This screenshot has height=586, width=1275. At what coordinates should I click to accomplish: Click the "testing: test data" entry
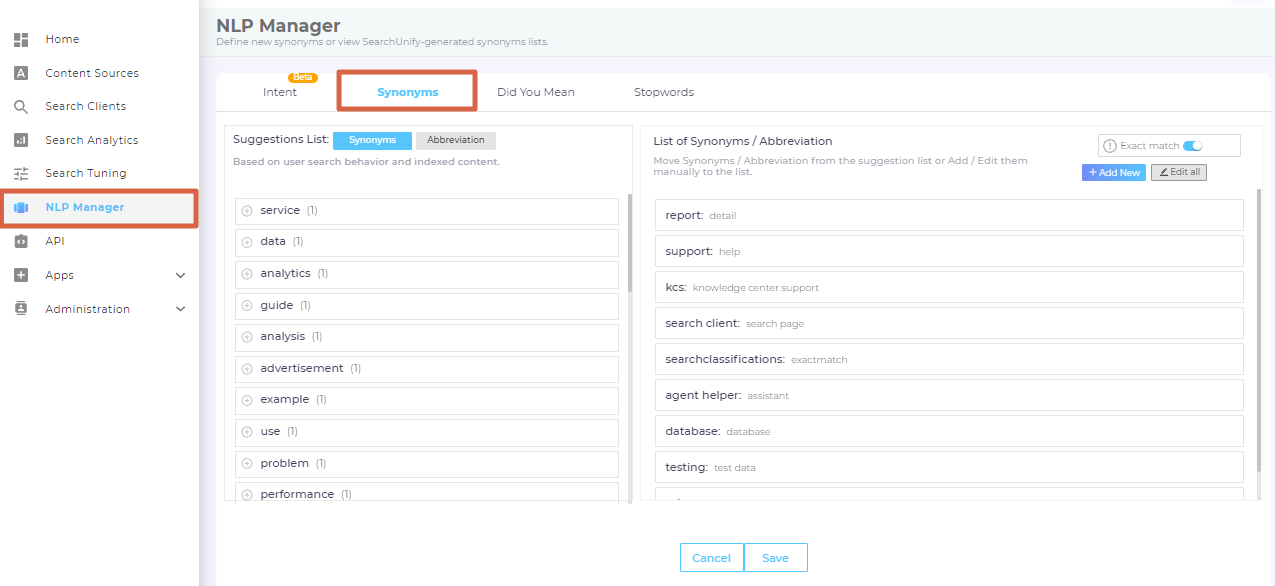pyautogui.click(x=949, y=467)
